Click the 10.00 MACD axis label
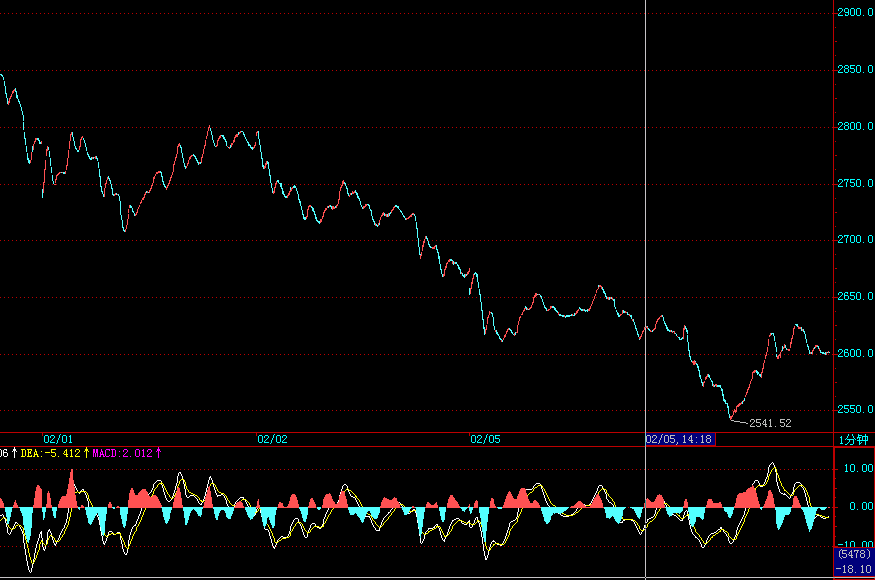Screen dimensions: 875x580 coord(858,468)
